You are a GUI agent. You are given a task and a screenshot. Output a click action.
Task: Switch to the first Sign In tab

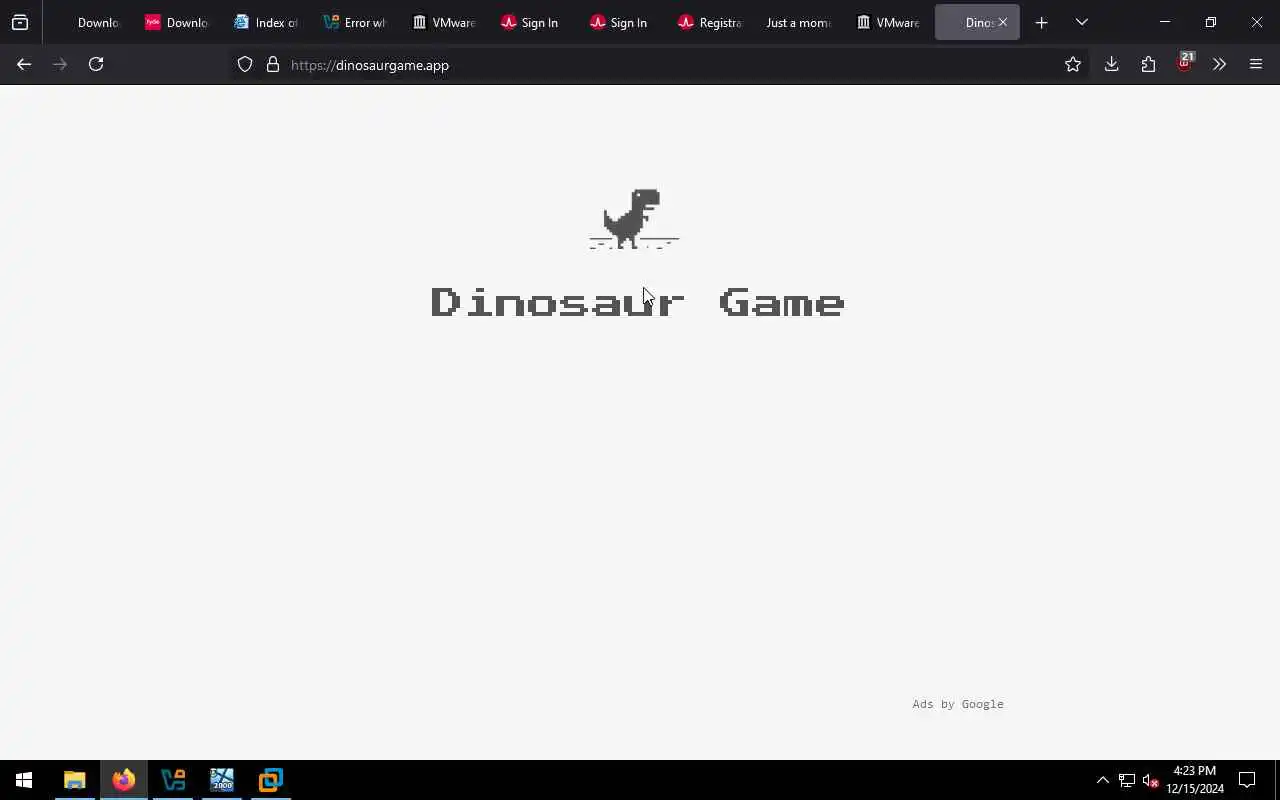tap(533, 22)
